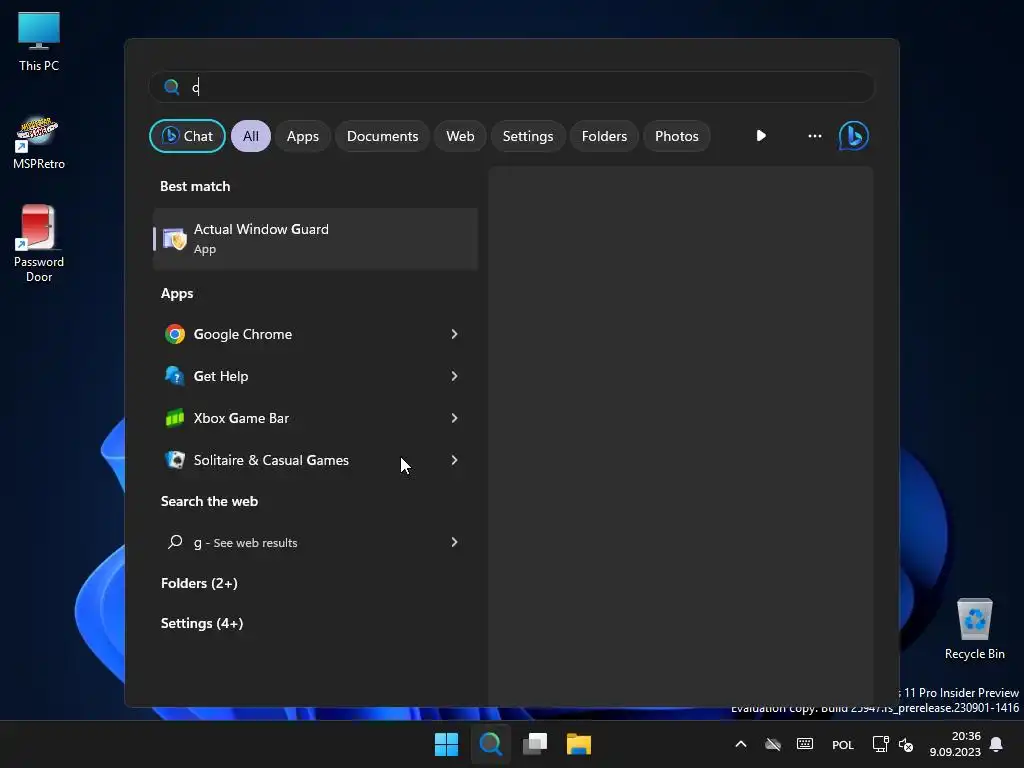Viewport: 1024px width, 768px height.
Task: Filter results by Folders tab
Action: click(x=604, y=136)
